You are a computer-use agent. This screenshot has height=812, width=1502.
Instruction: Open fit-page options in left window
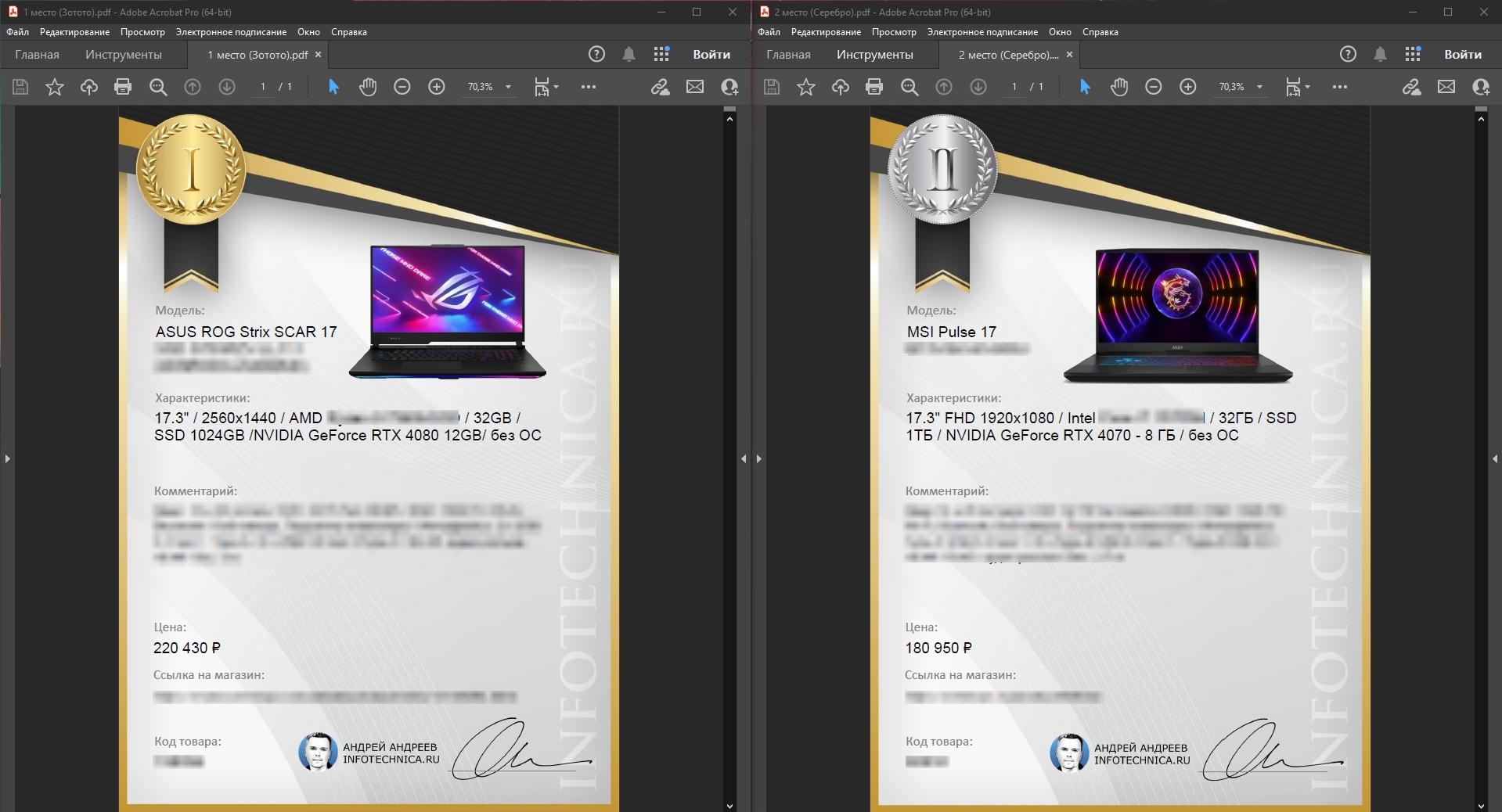pos(546,87)
